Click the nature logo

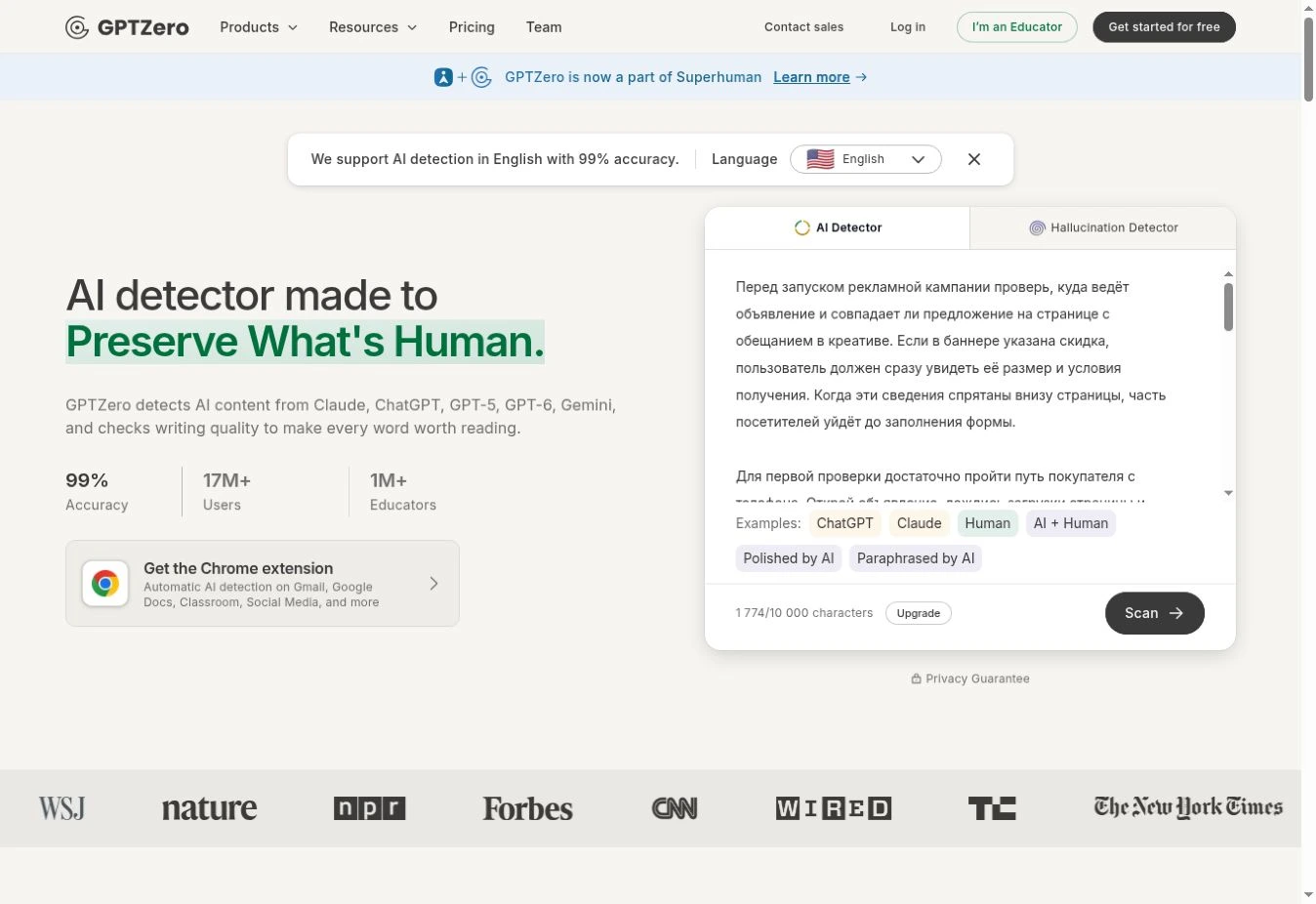click(x=210, y=808)
